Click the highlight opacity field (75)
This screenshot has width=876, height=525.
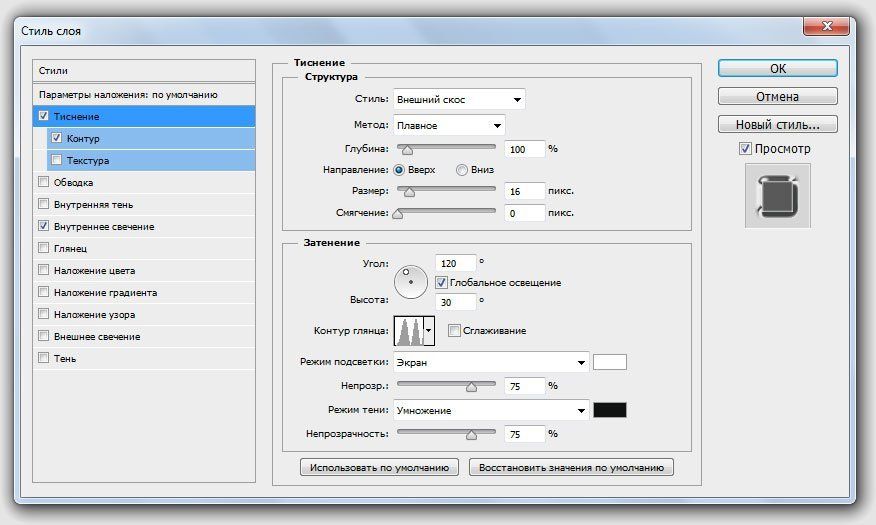pyautogui.click(x=525, y=386)
